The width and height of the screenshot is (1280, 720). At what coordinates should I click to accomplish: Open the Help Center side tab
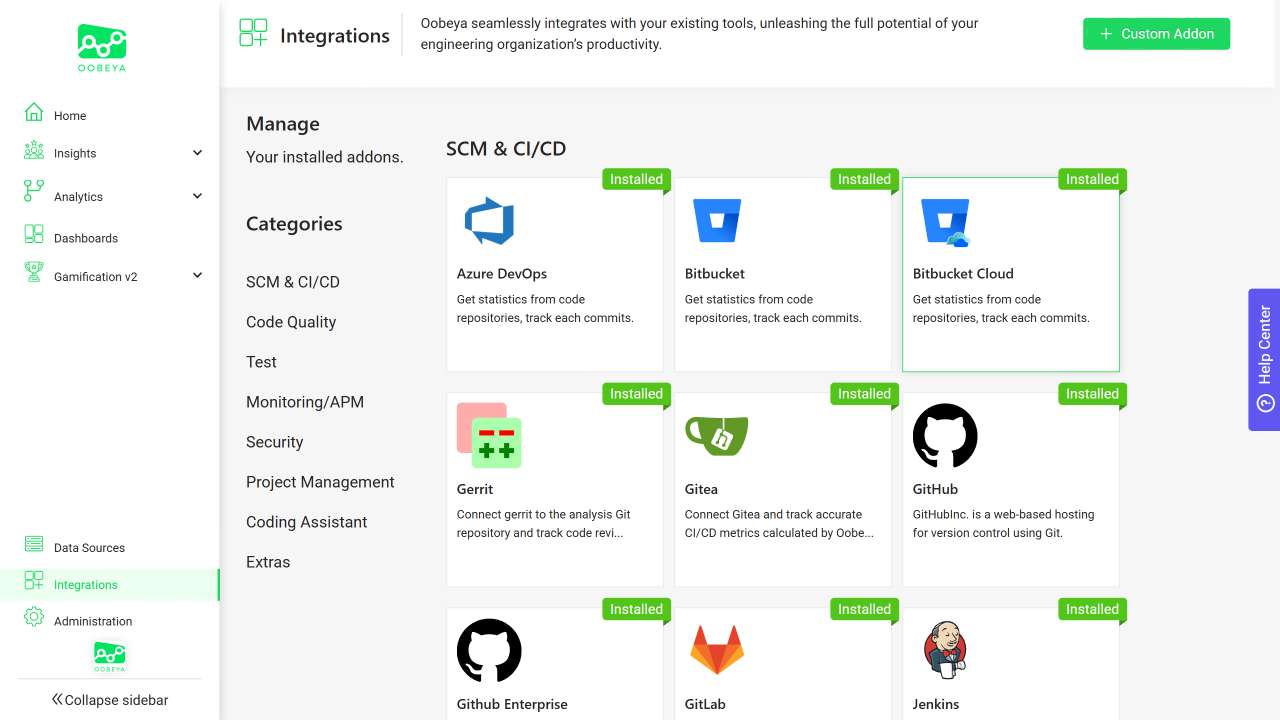click(1264, 360)
